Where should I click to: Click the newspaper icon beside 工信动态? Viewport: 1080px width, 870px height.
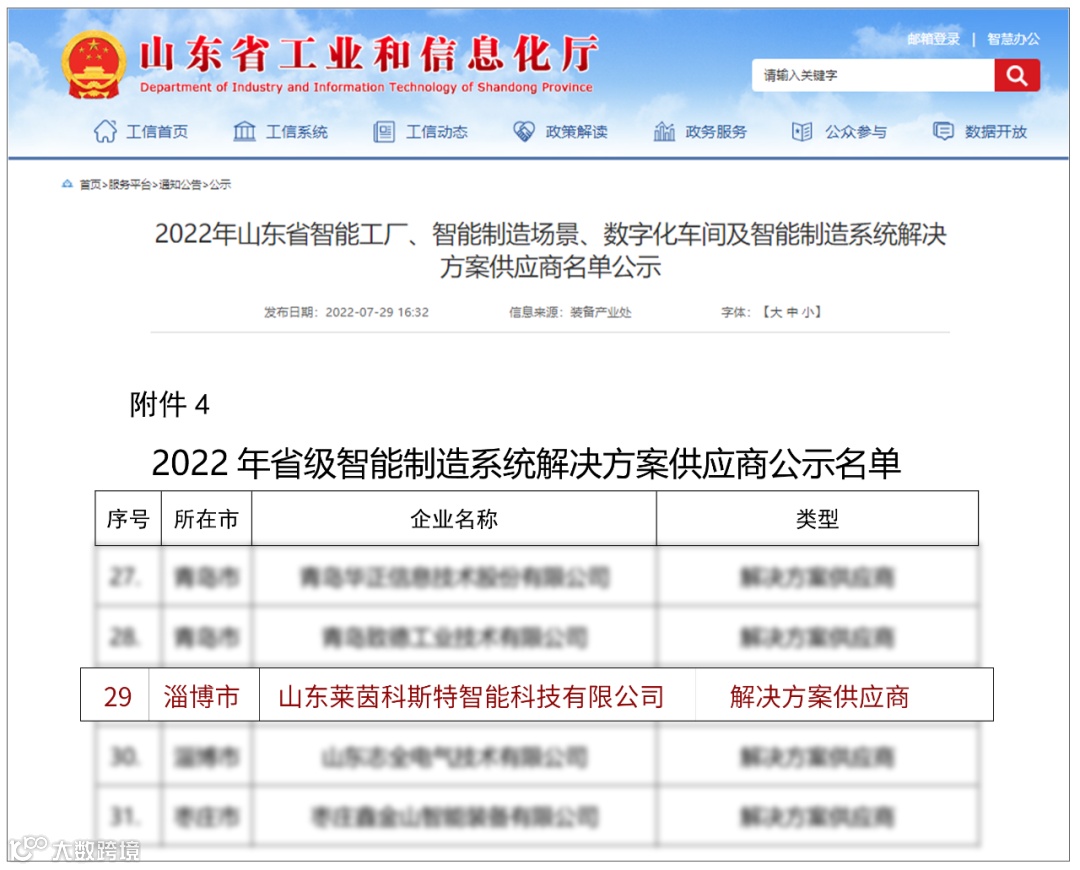[384, 132]
